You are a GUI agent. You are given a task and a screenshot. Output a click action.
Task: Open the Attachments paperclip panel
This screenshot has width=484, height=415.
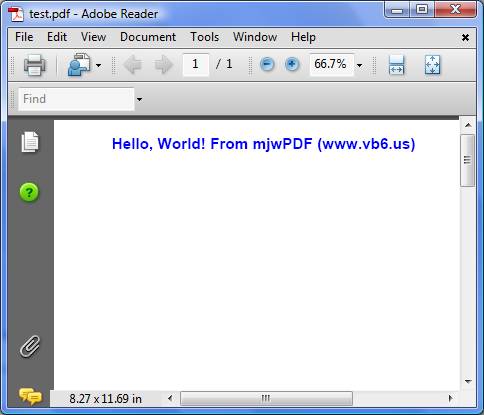[x=30, y=347]
